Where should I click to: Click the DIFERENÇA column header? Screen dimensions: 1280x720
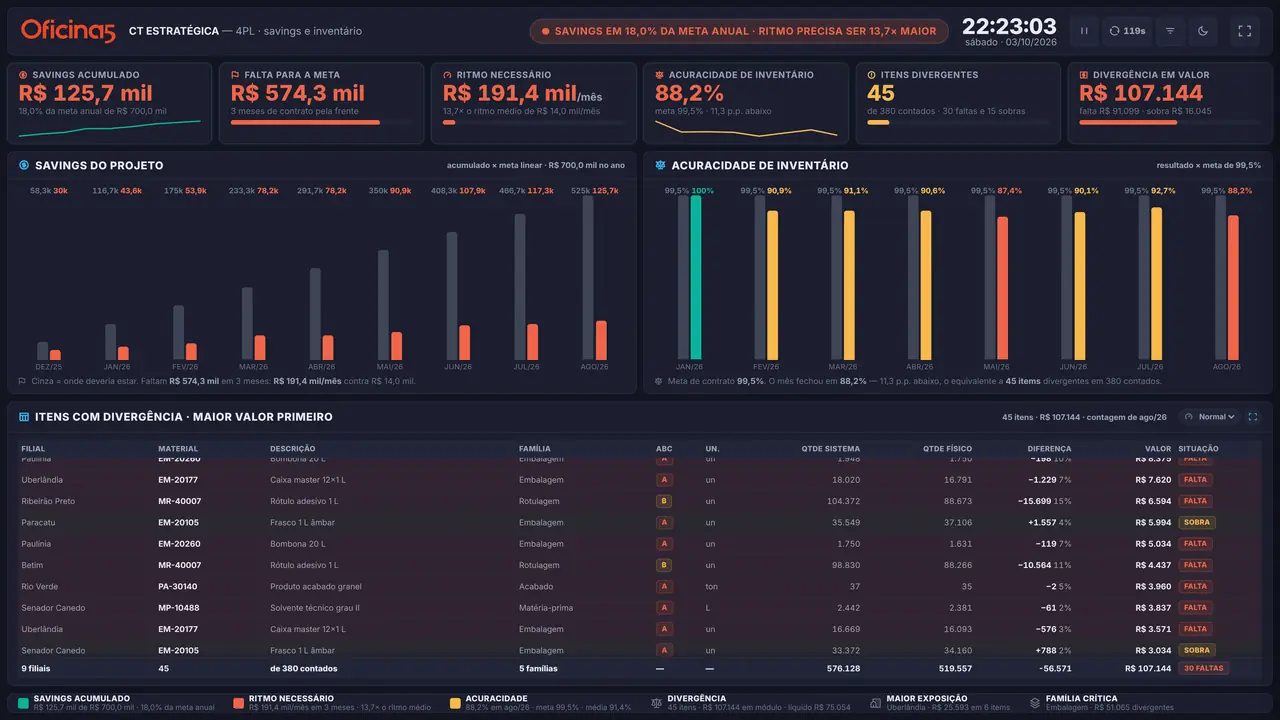(x=1049, y=449)
